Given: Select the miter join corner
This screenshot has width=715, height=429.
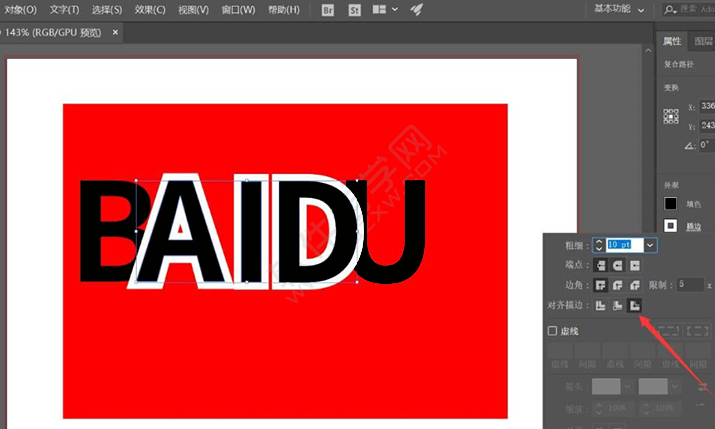Looking at the screenshot, I should (601, 285).
